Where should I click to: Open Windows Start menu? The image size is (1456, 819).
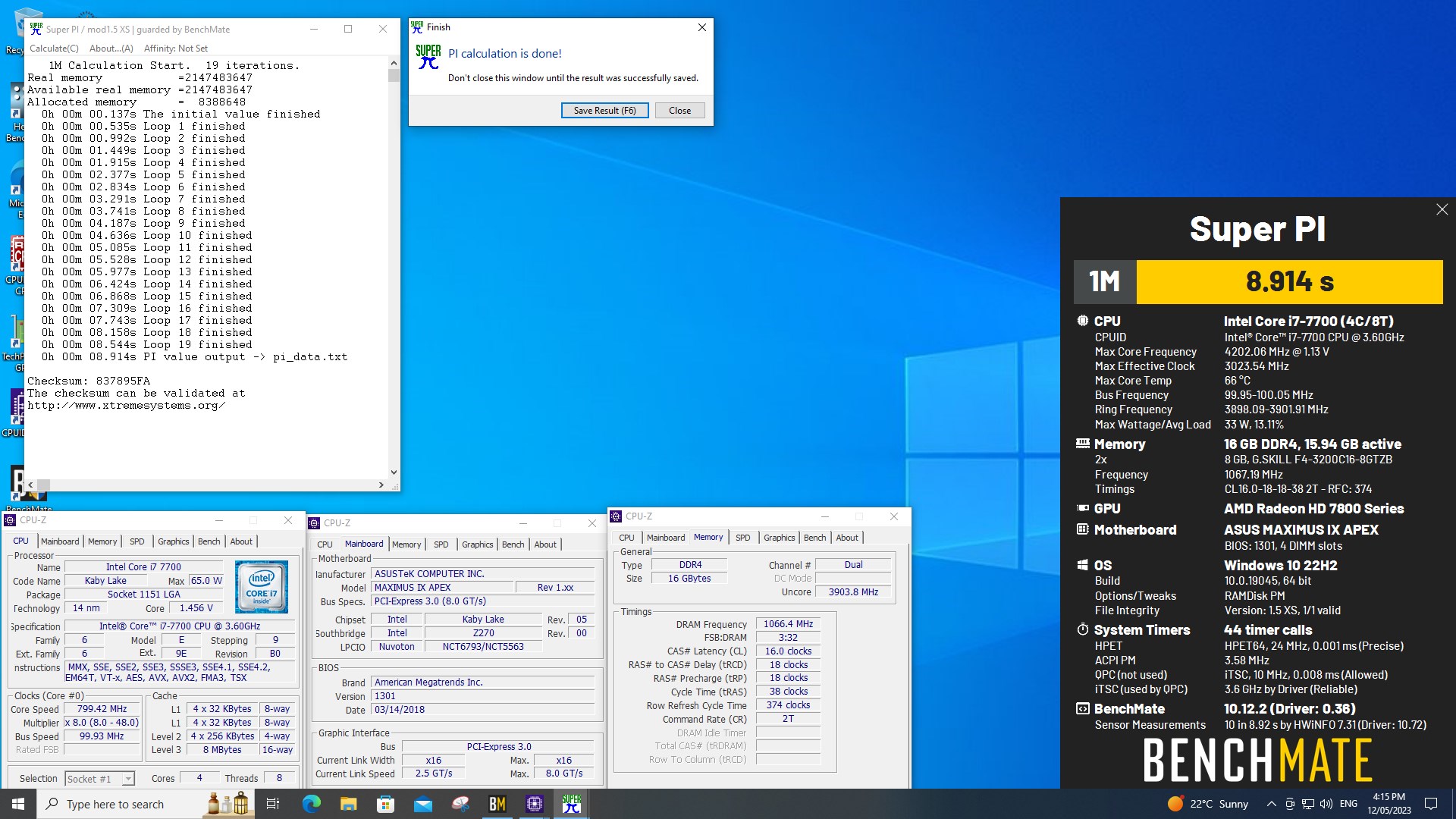coord(18,804)
